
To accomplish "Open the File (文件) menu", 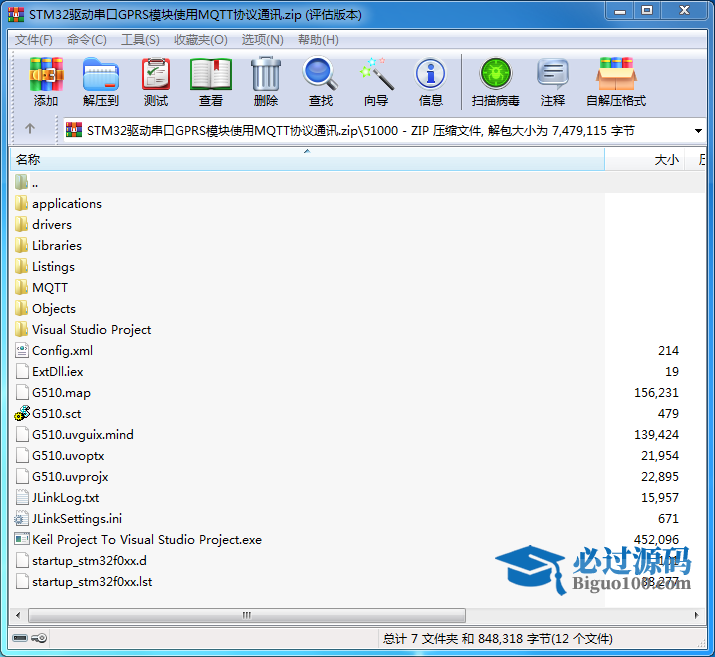I will [x=34, y=40].
